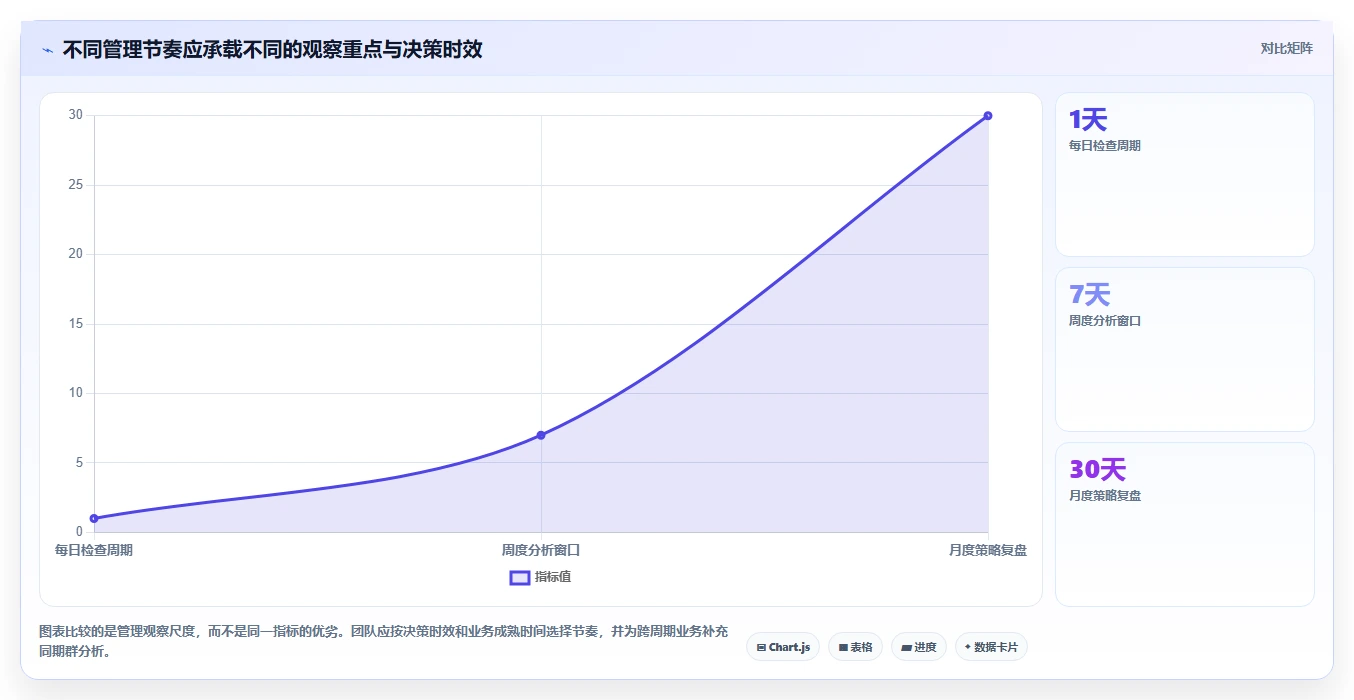1354x700 pixels.
Task: Click the y-axis value 15
Action: pos(76,324)
